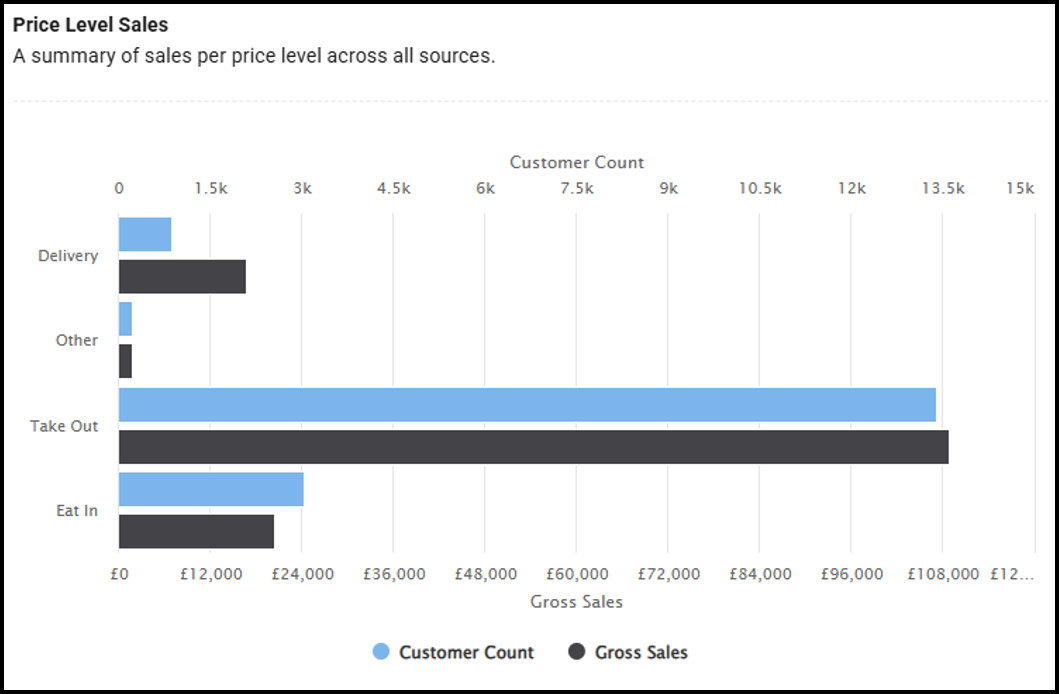
Task: Click the summary of sales subtitle text
Action: click(254, 56)
